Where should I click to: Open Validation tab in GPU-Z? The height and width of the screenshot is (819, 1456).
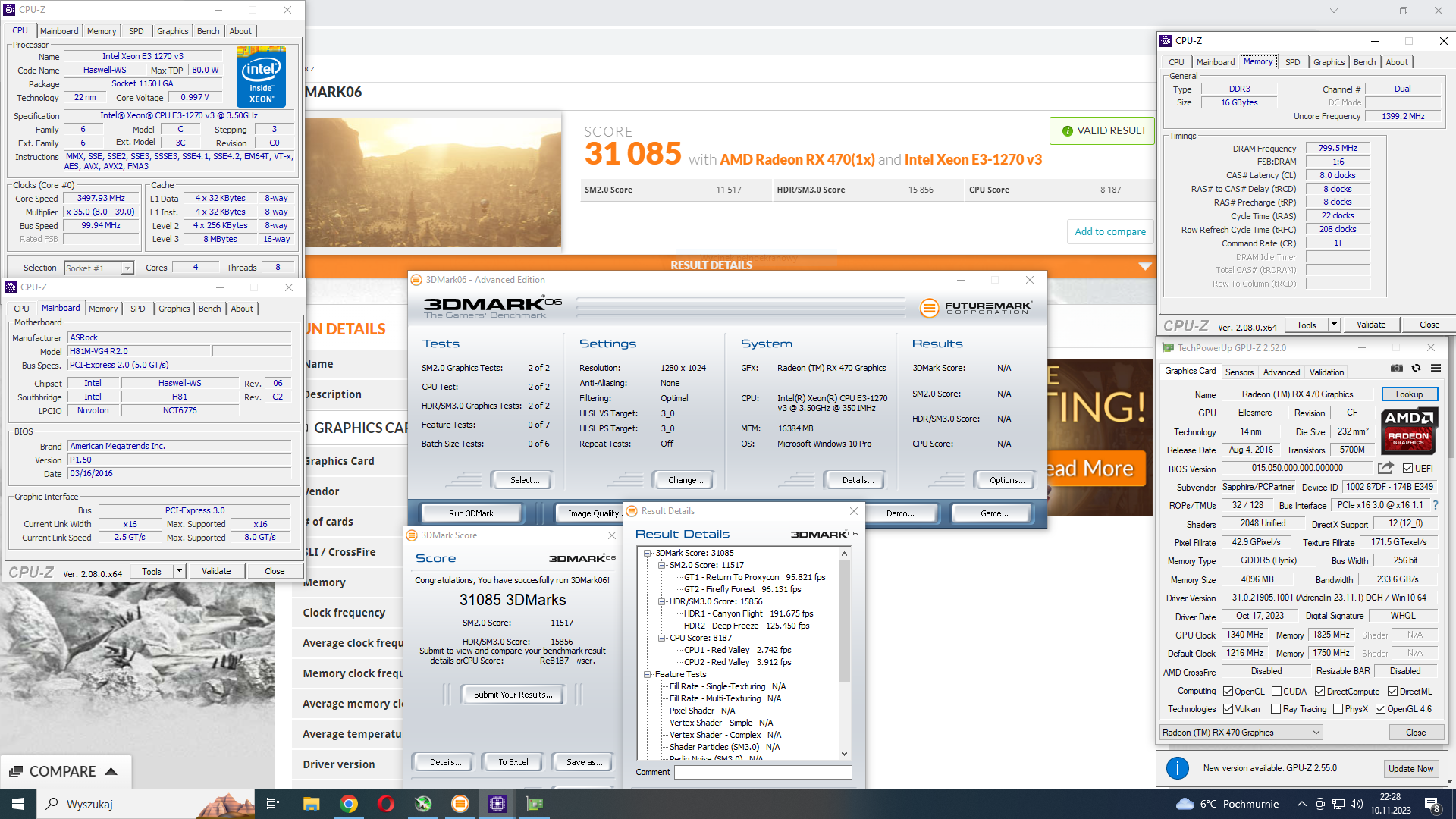coord(1326,372)
